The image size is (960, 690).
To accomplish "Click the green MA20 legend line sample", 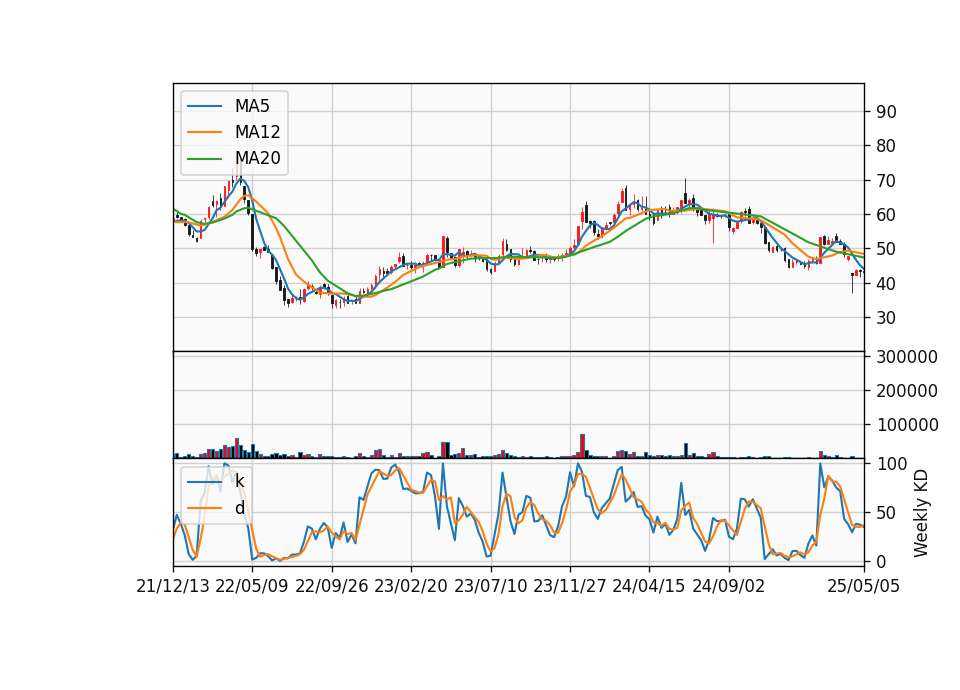I will [x=204, y=159].
